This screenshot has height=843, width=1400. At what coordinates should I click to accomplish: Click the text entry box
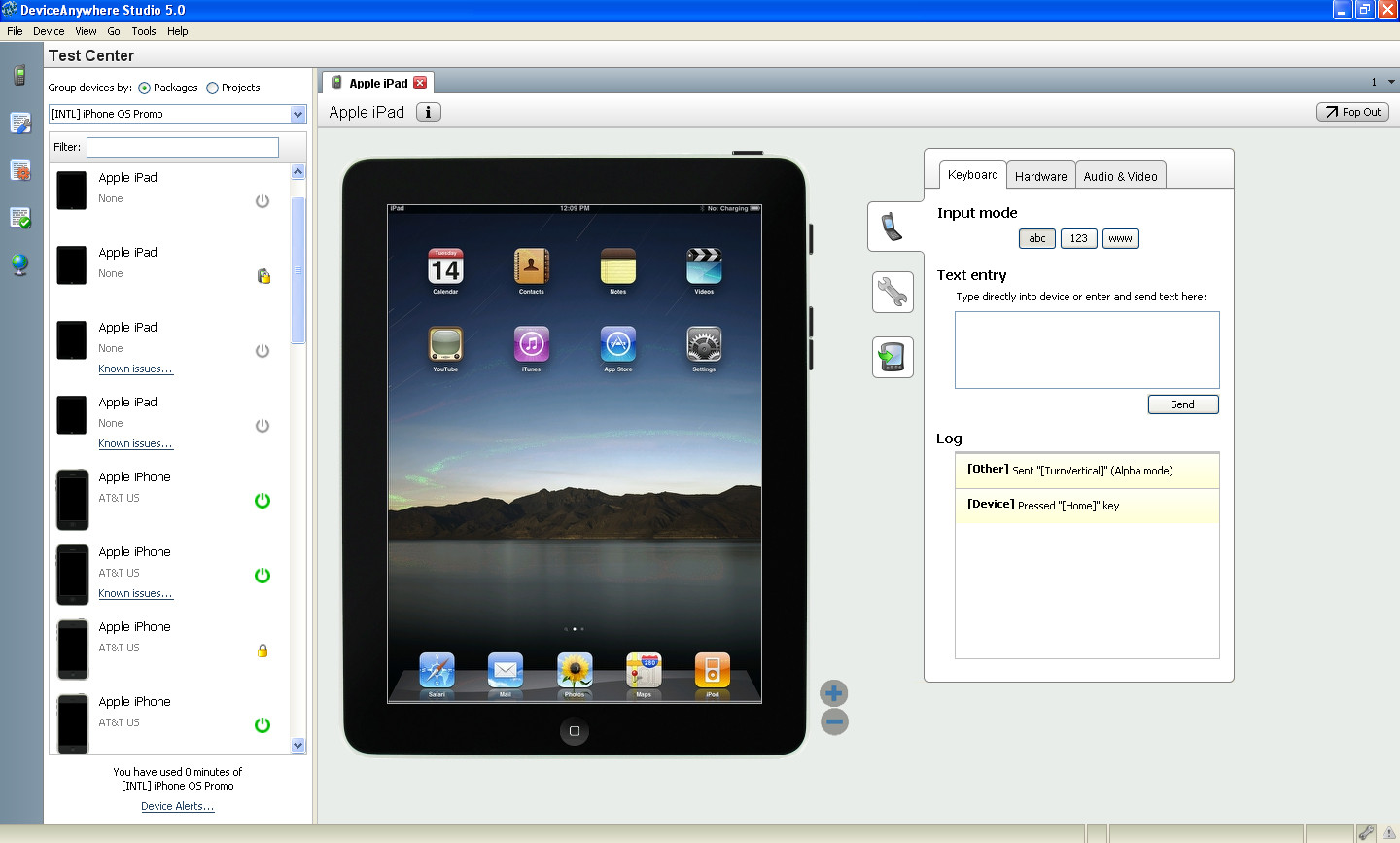[1087, 350]
